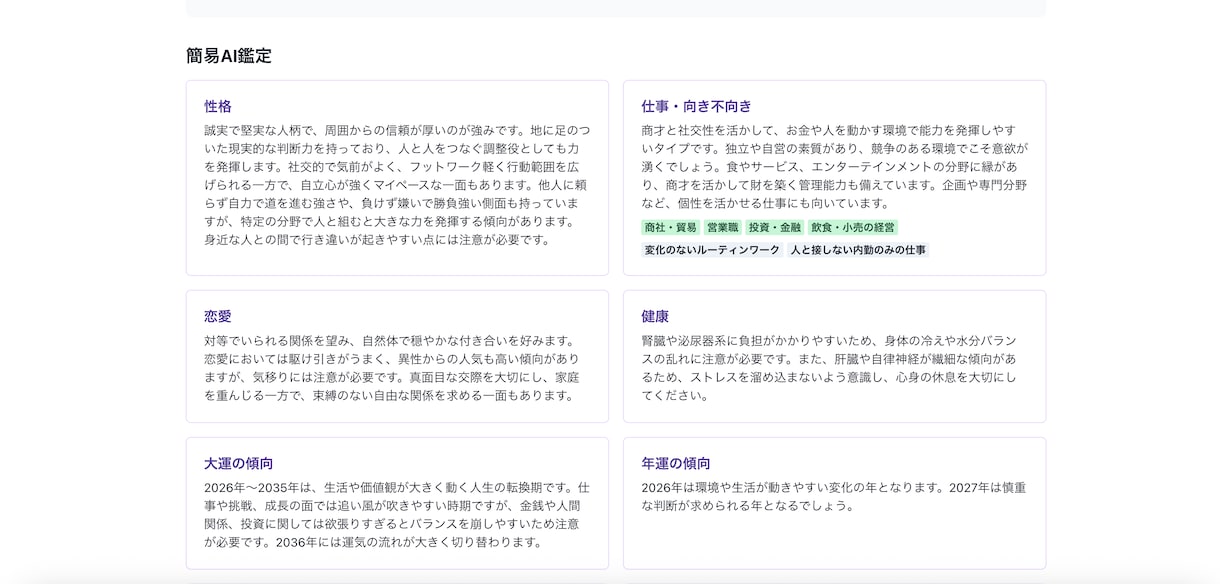Click the 飲食・小売の経営 green tag
This screenshot has width=1220, height=584.
(x=853, y=228)
